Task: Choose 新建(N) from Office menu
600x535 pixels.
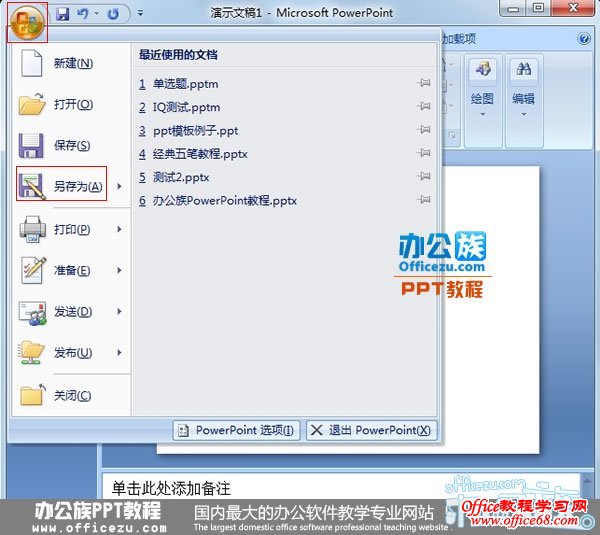Action: (x=72, y=63)
